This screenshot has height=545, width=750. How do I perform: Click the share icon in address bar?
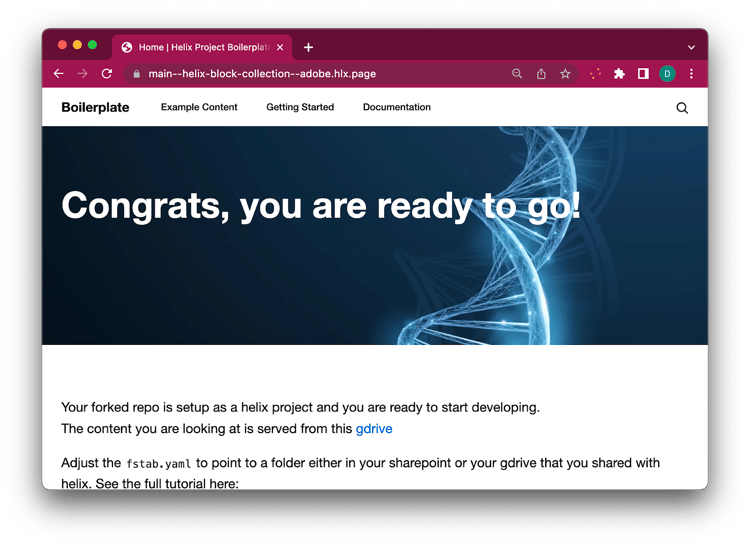[541, 74]
